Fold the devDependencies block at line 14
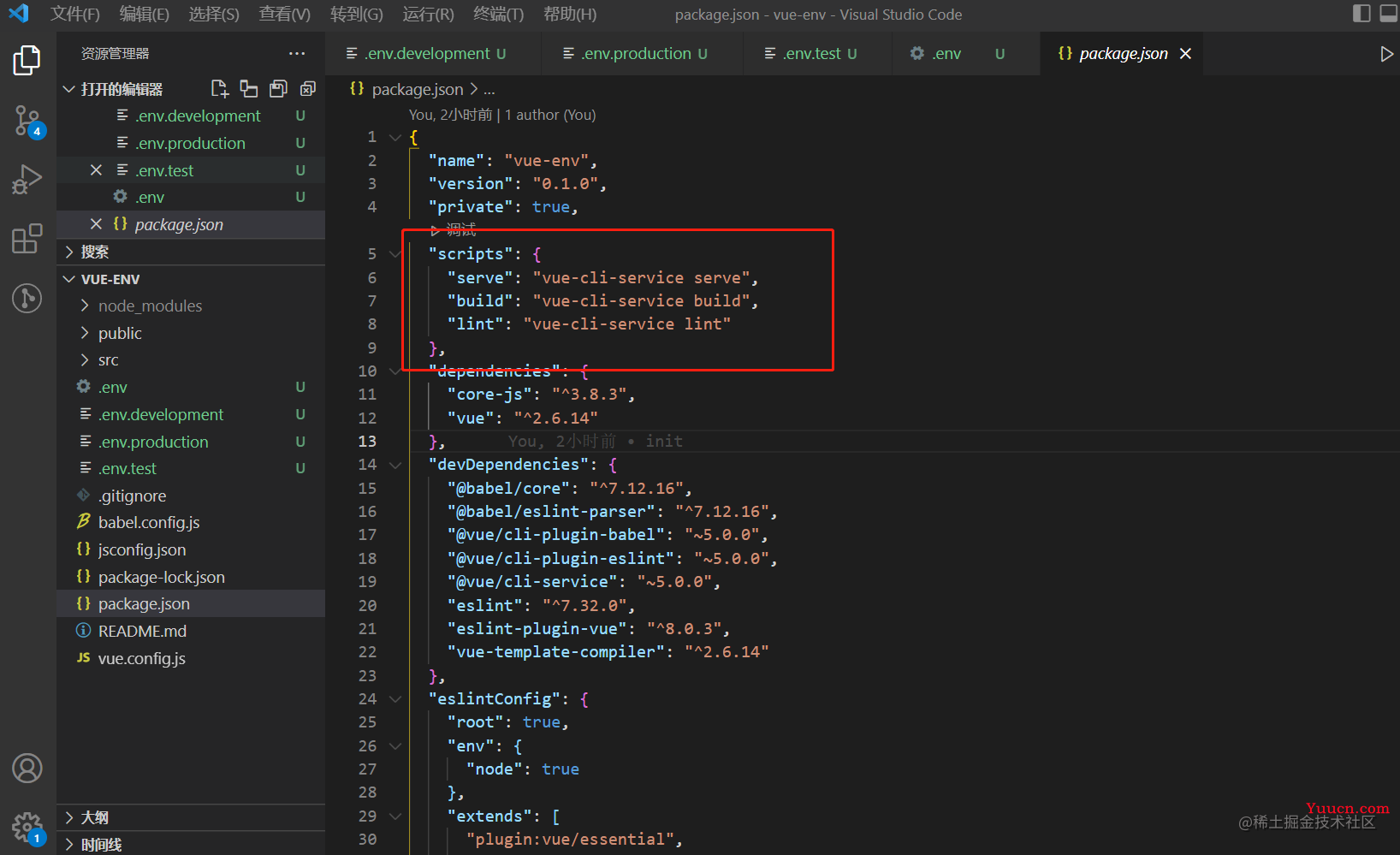The width and height of the screenshot is (1400, 855). (x=395, y=465)
